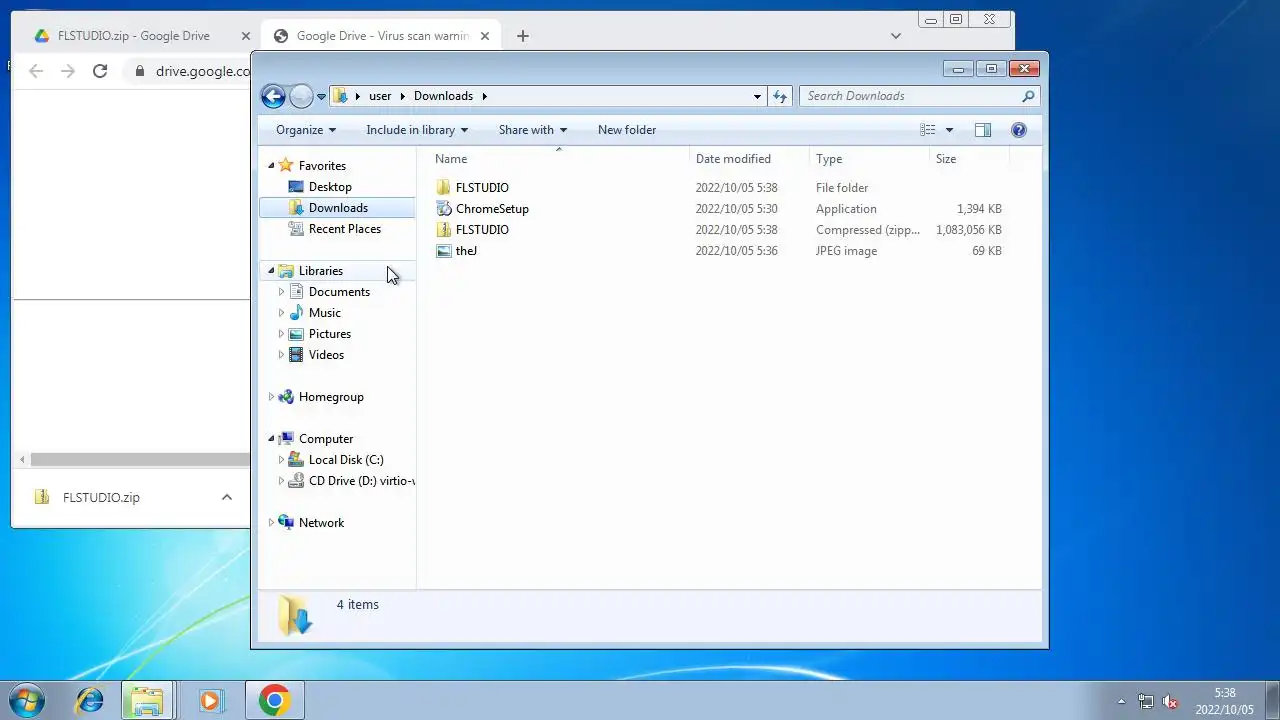Collapse the Favorites tree group
This screenshot has width=1280, height=720.
(271, 166)
